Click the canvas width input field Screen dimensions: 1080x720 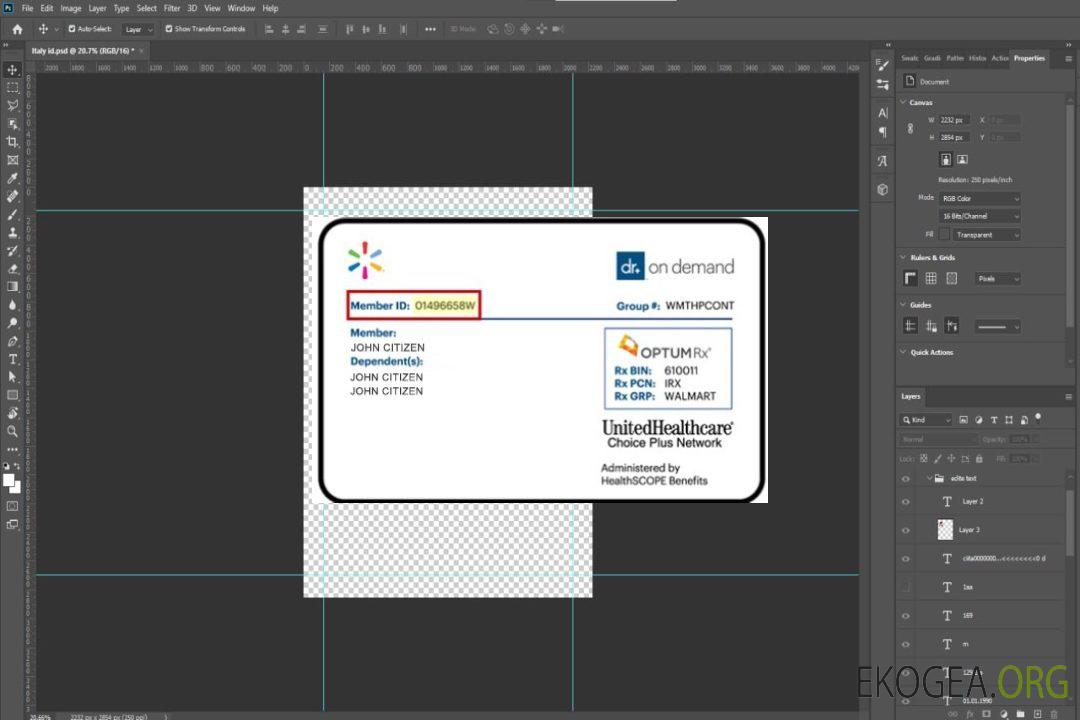[x=954, y=120]
